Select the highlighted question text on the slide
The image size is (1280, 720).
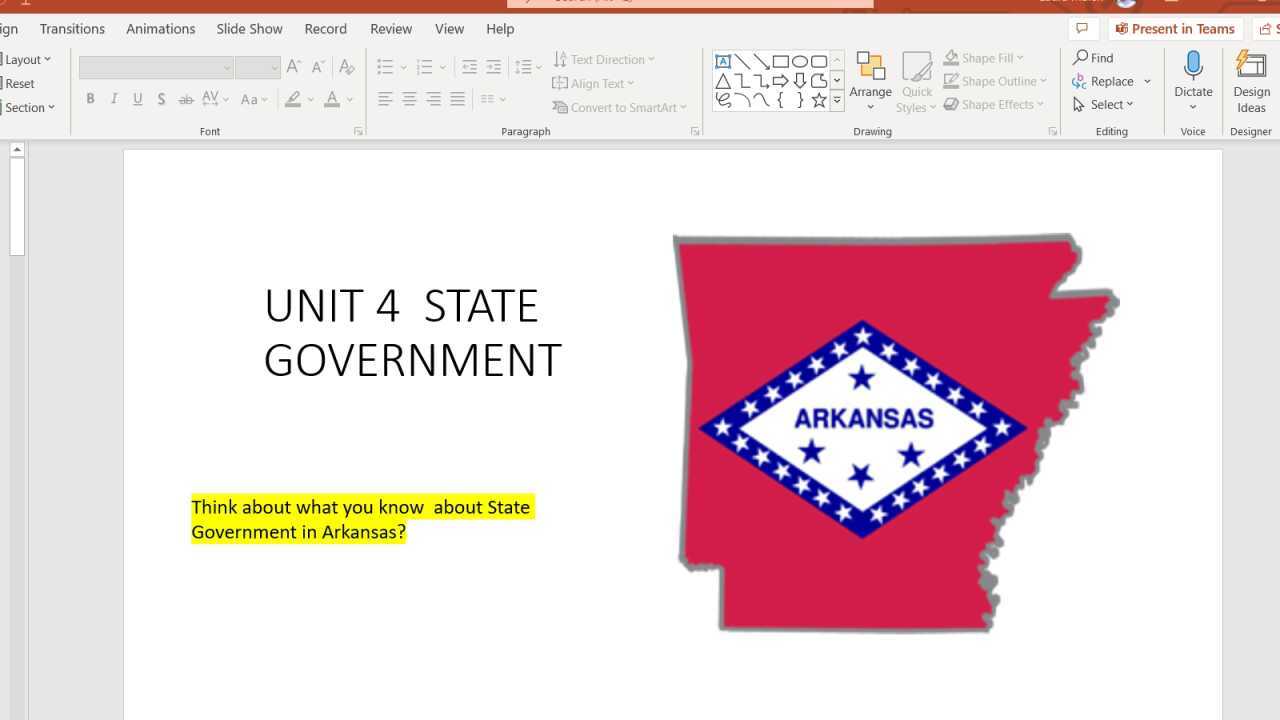pyautogui.click(x=360, y=519)
